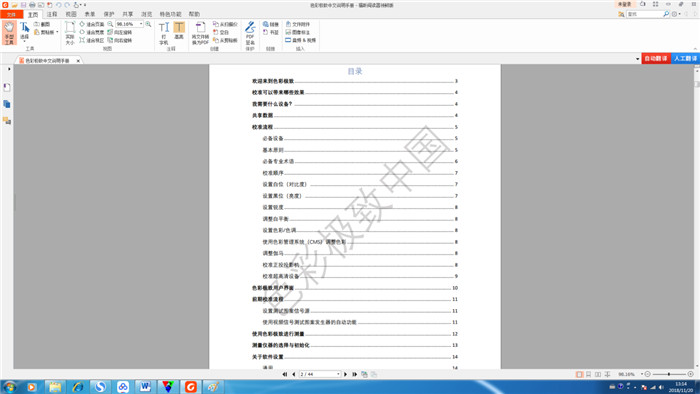This screenshot has width=700, height=394.
Task: Activate the Typewriter (打字机) tool
Action: (x=164, y=33)
